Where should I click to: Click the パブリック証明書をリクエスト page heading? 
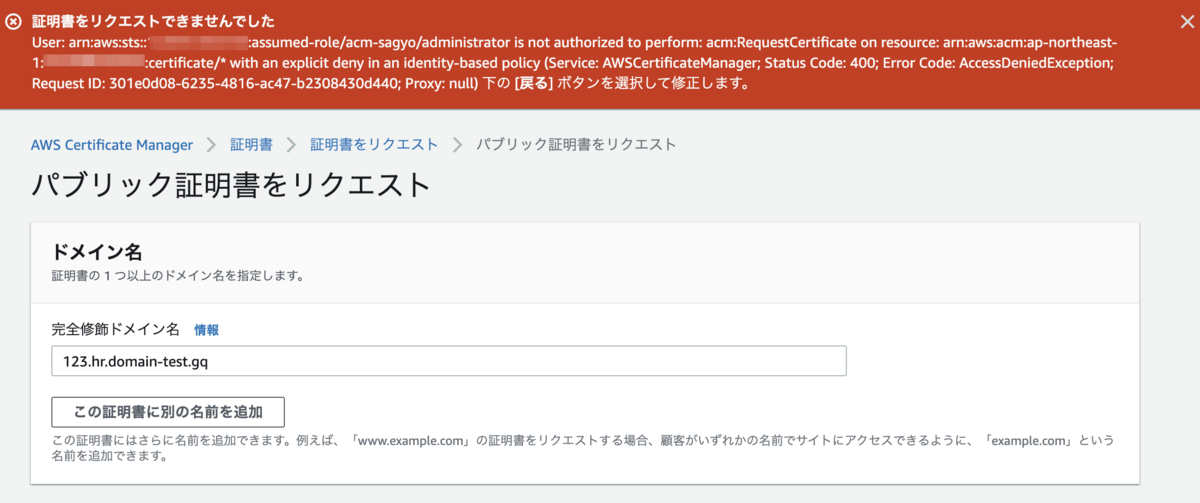coord(231,186)
